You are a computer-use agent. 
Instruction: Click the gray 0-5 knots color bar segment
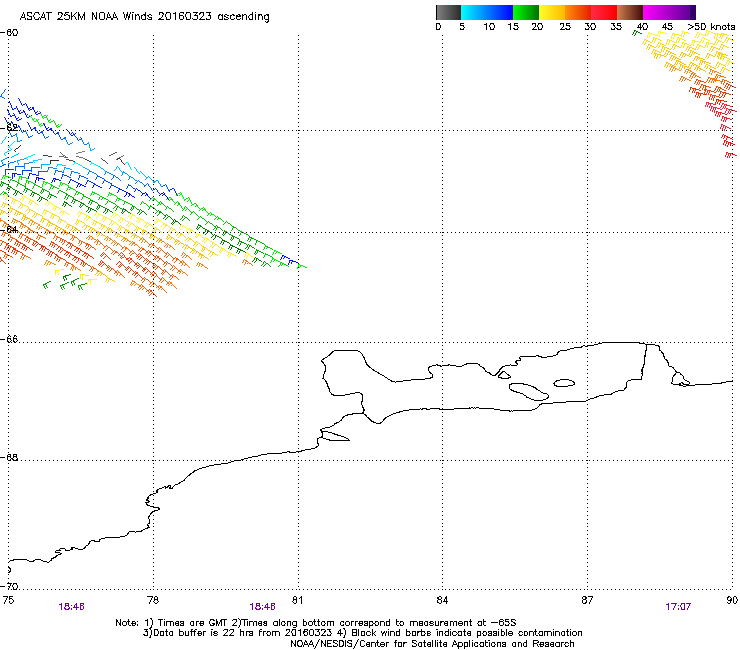(x=448, y=12)
